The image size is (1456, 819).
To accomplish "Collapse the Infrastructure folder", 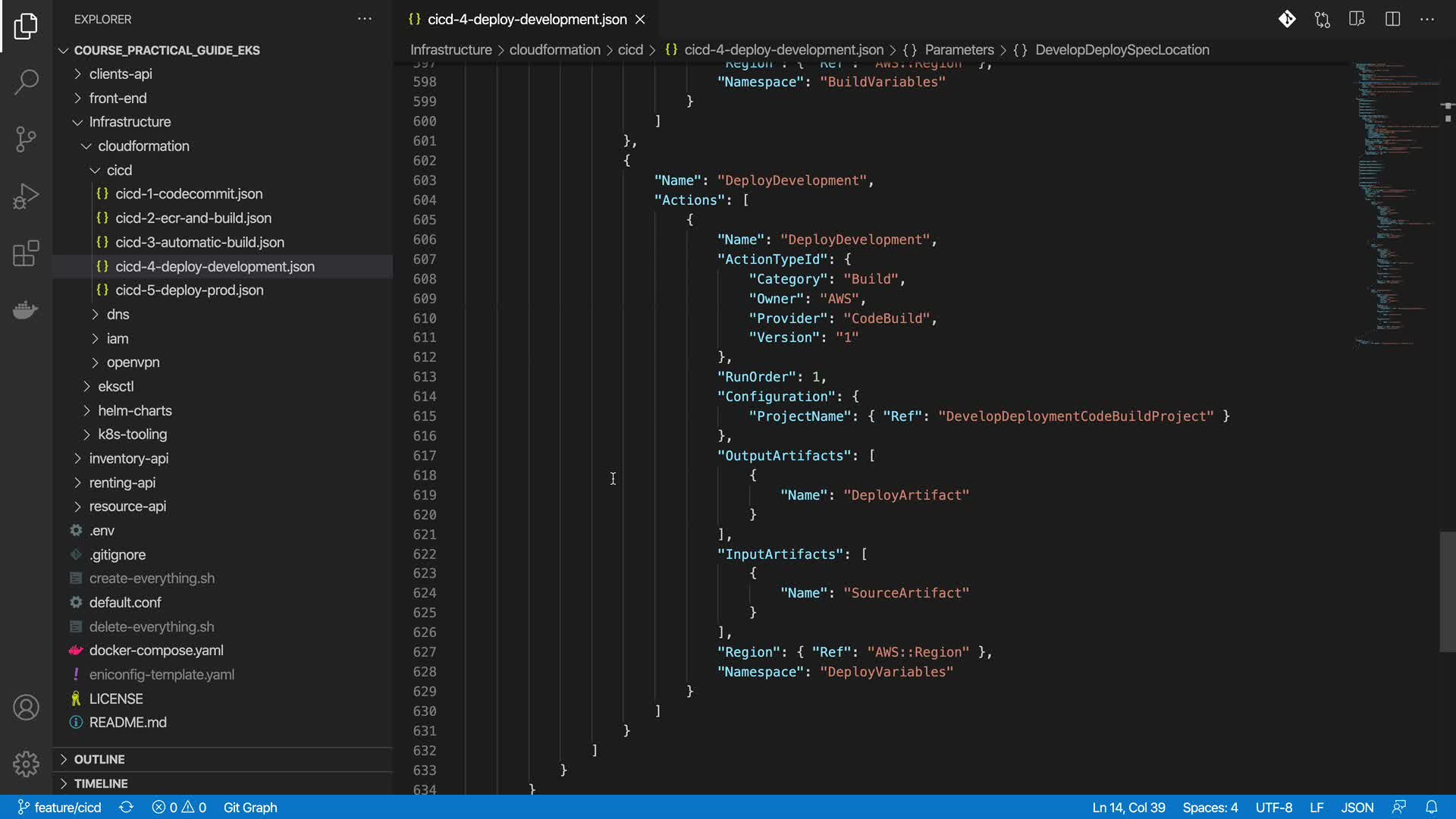I will click(x=130, y=121).
